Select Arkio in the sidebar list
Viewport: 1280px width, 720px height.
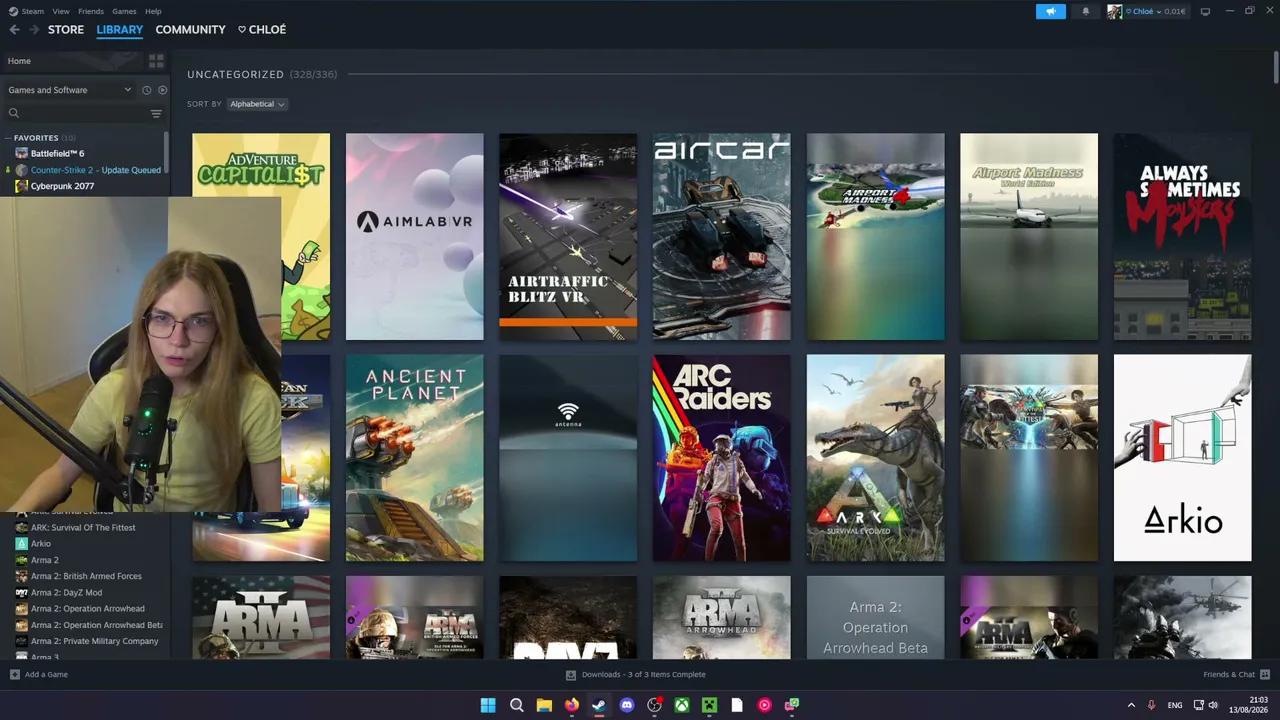(x=41, y=544)
